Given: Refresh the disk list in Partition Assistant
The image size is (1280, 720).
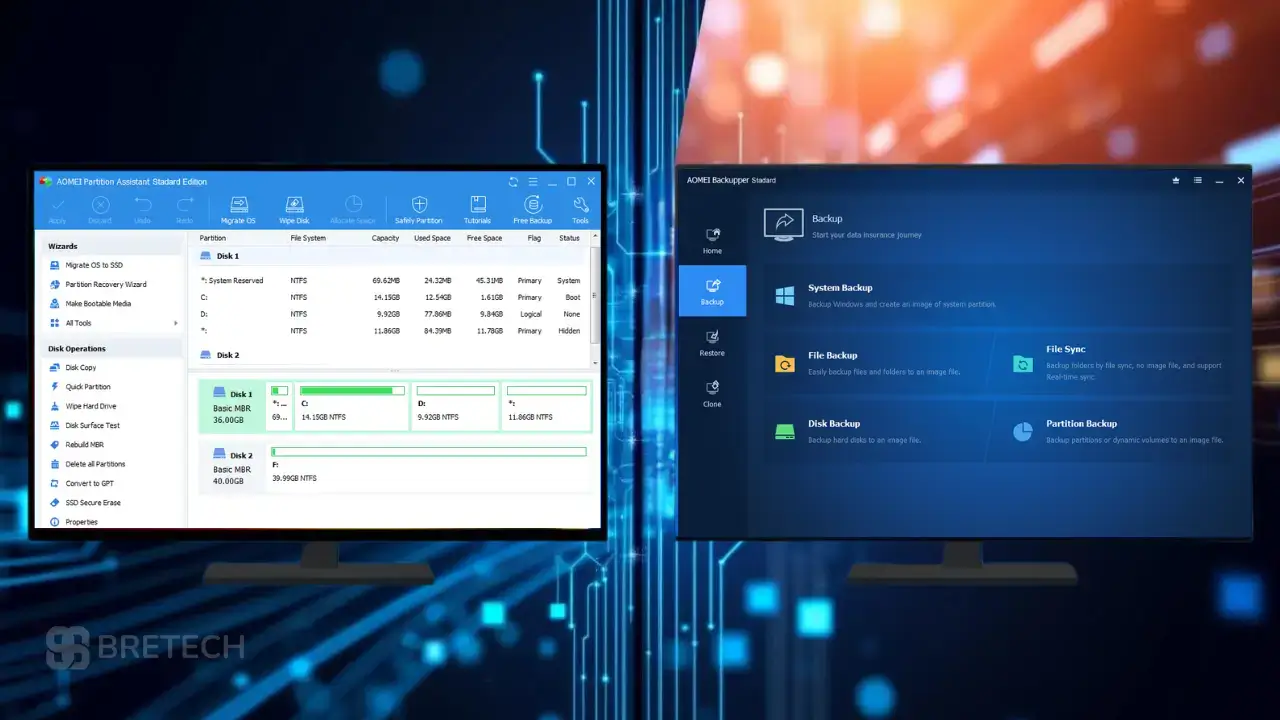Looking at the screenshot, I should pyautogui.click(x=513, y=181).
